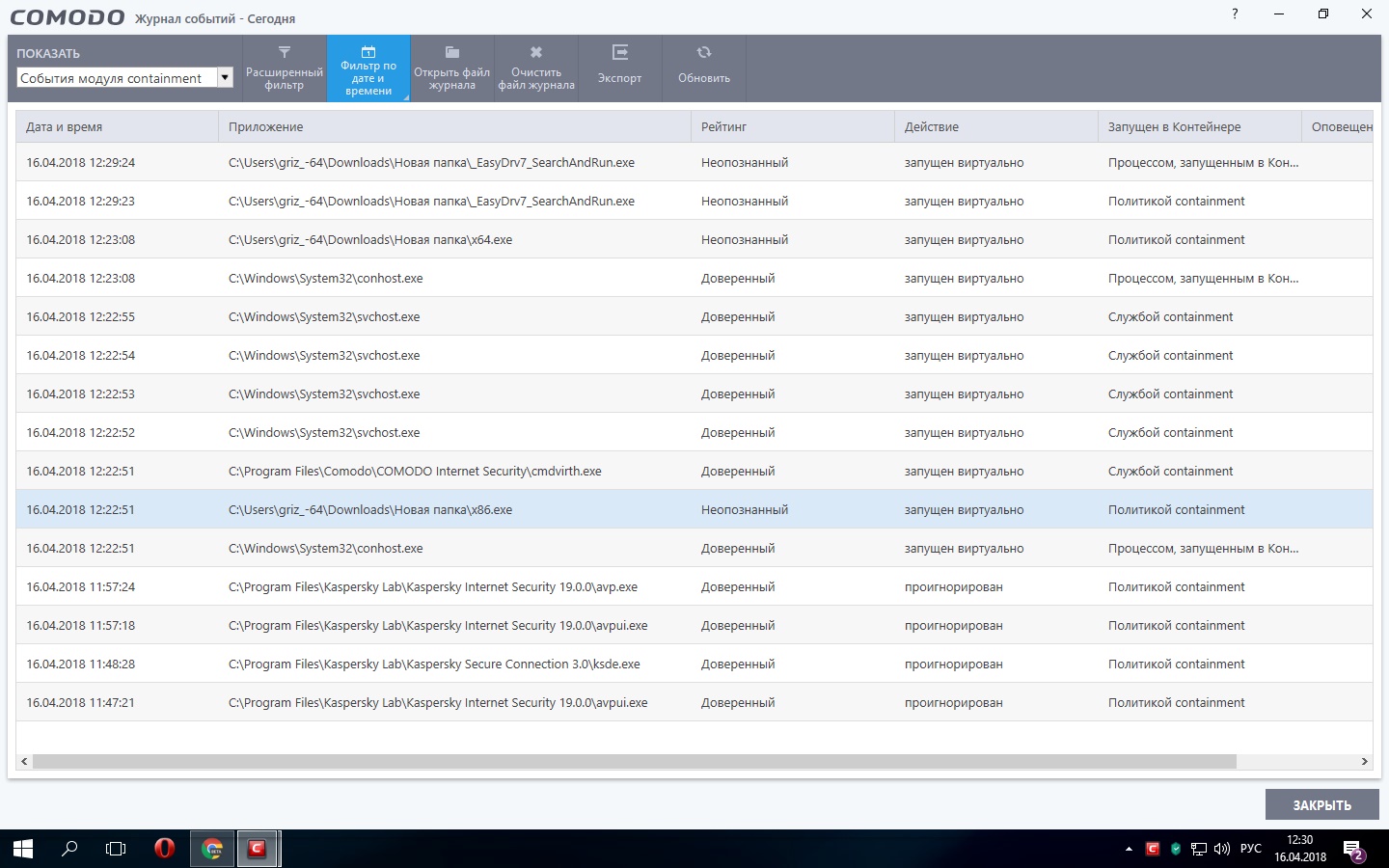
Task: Click the Экспорт toolbar icon
Action: [619, 68]
